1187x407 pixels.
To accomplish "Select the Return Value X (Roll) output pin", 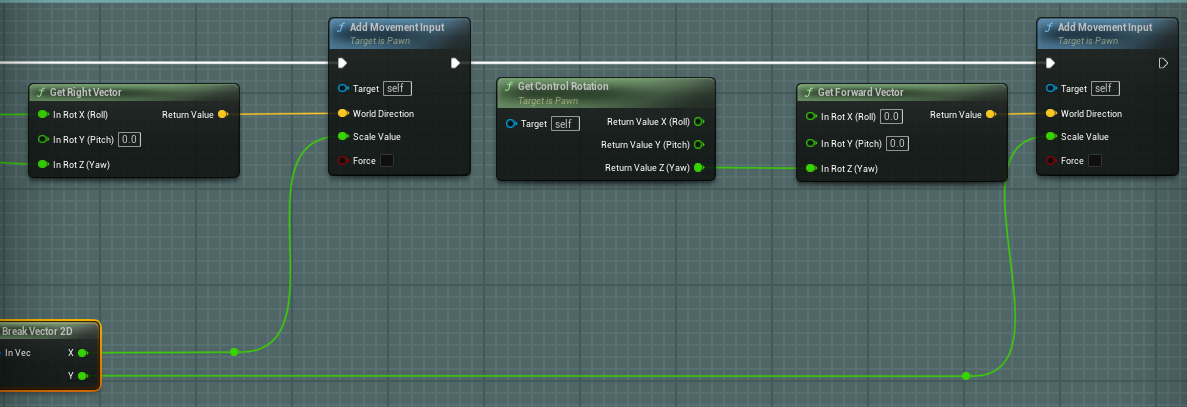I will (699, 121).
